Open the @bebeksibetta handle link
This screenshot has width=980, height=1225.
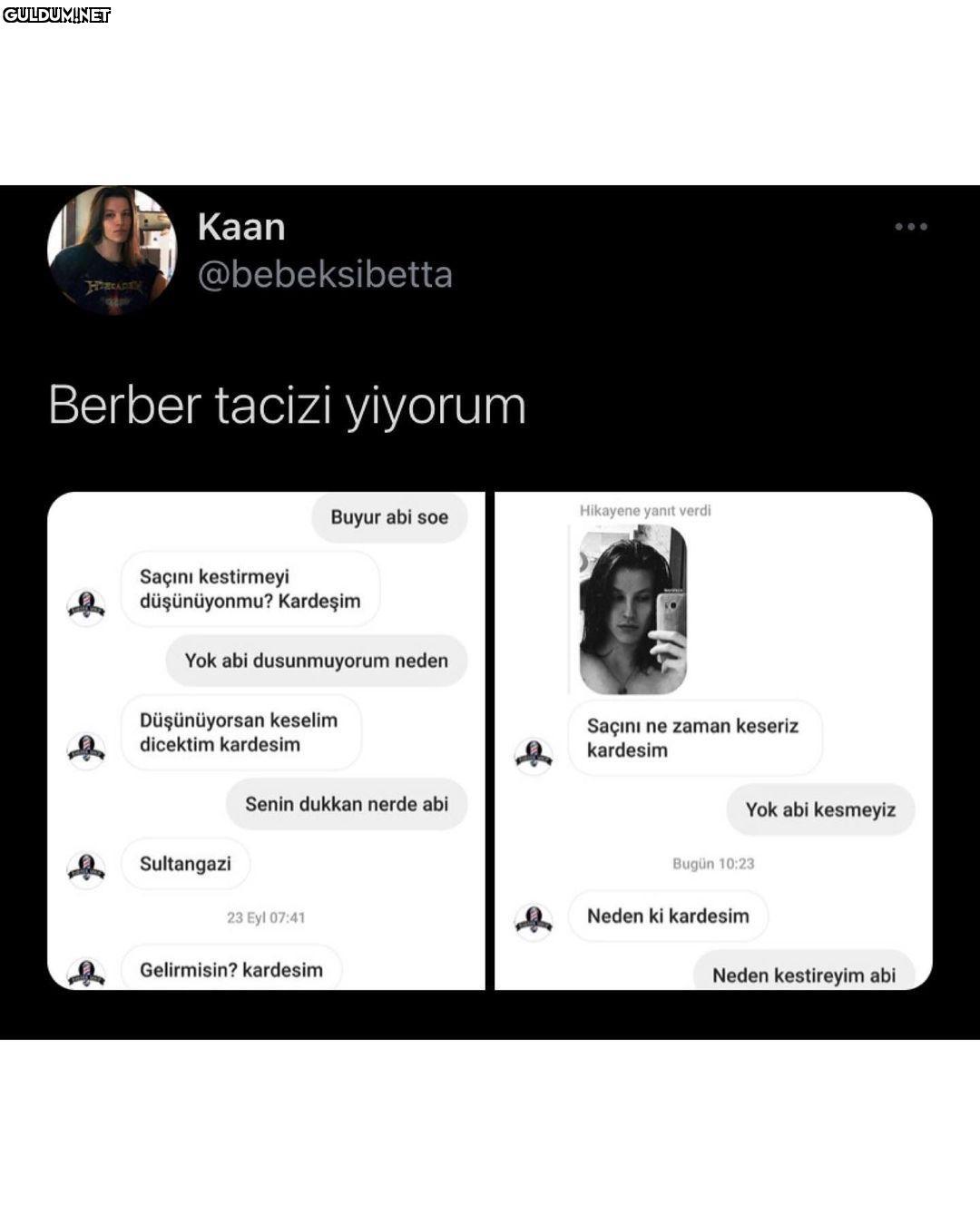(325, 275)
